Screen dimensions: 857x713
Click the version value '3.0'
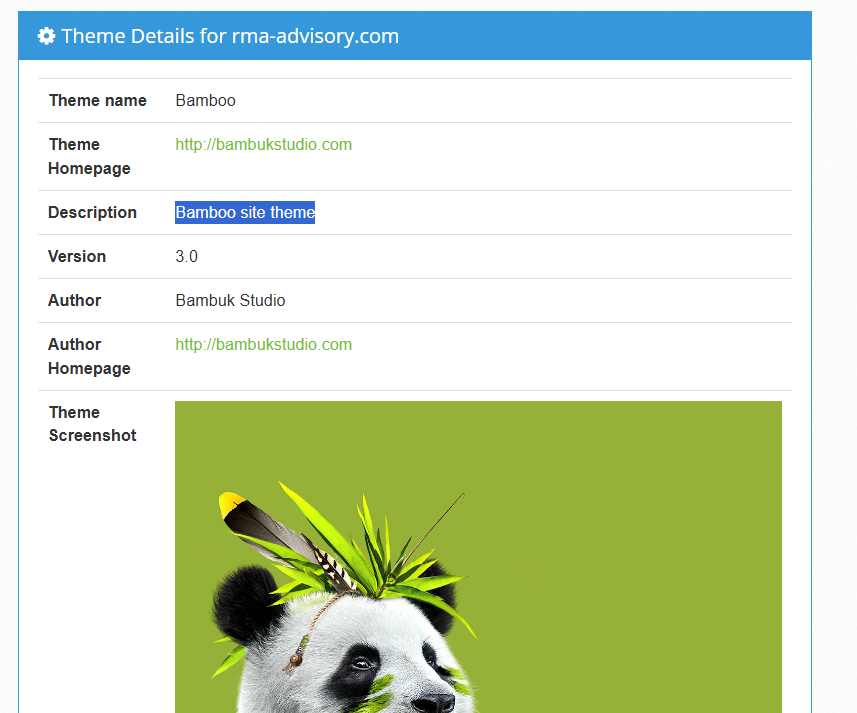[186, 257]
